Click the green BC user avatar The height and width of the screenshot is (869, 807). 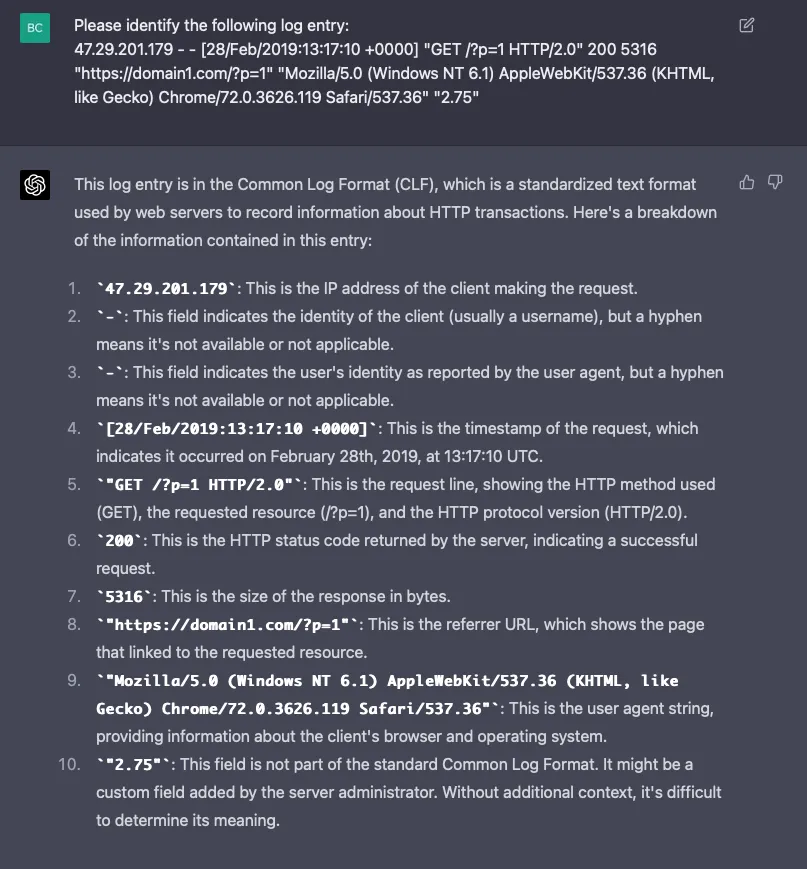(x=35, y=28)
